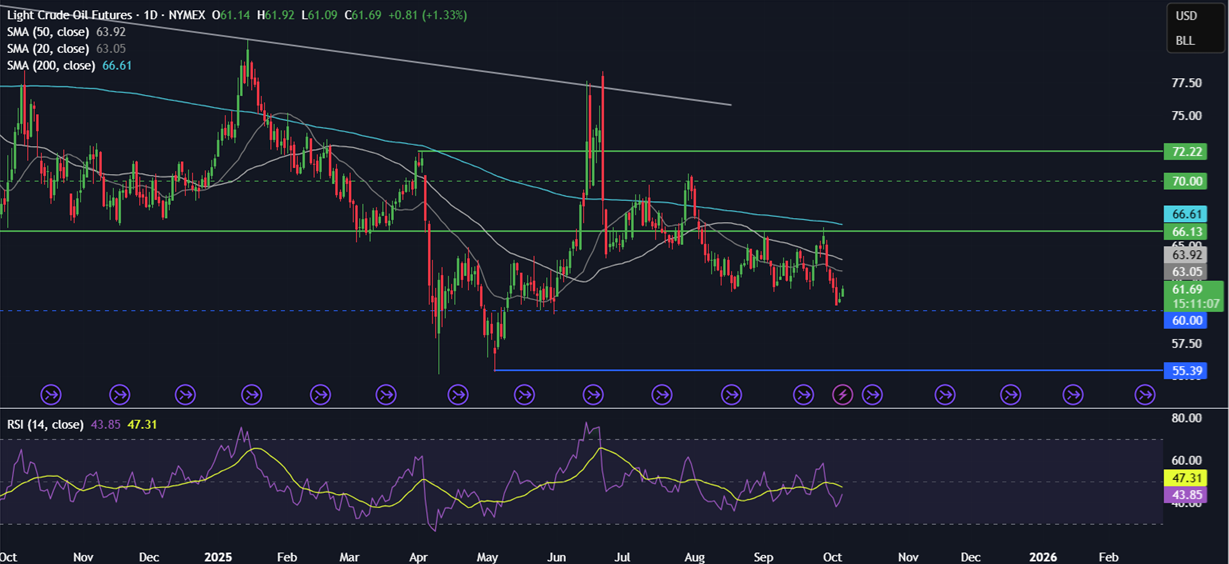
Task: Click the rollover marker in October 2024
Action: (x=51, y=394)
